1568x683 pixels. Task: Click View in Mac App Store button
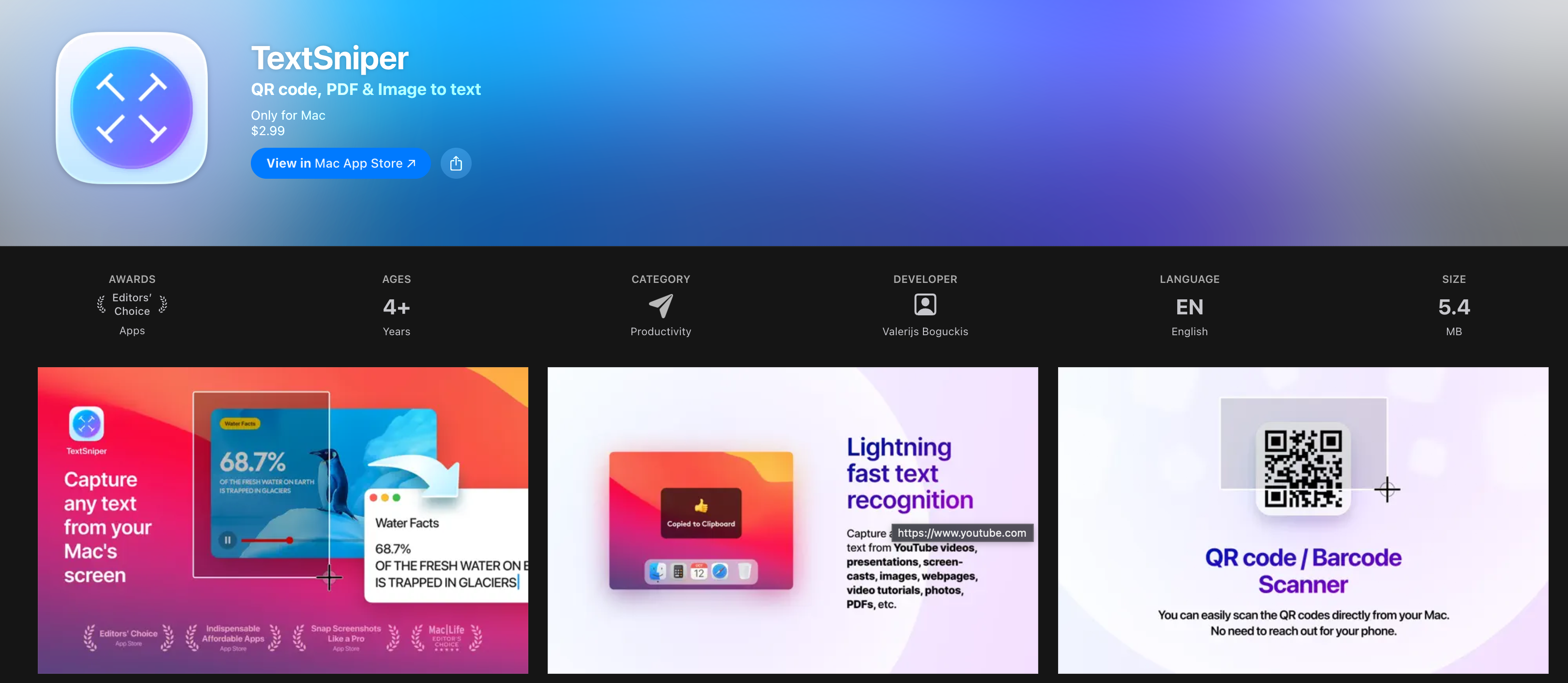(x=340, y=163)
